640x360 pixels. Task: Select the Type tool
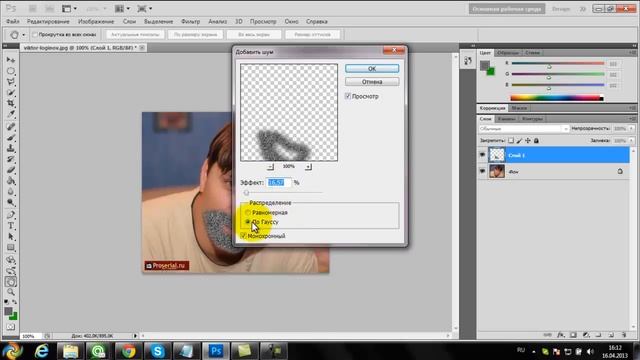click(x=11, y=226)
